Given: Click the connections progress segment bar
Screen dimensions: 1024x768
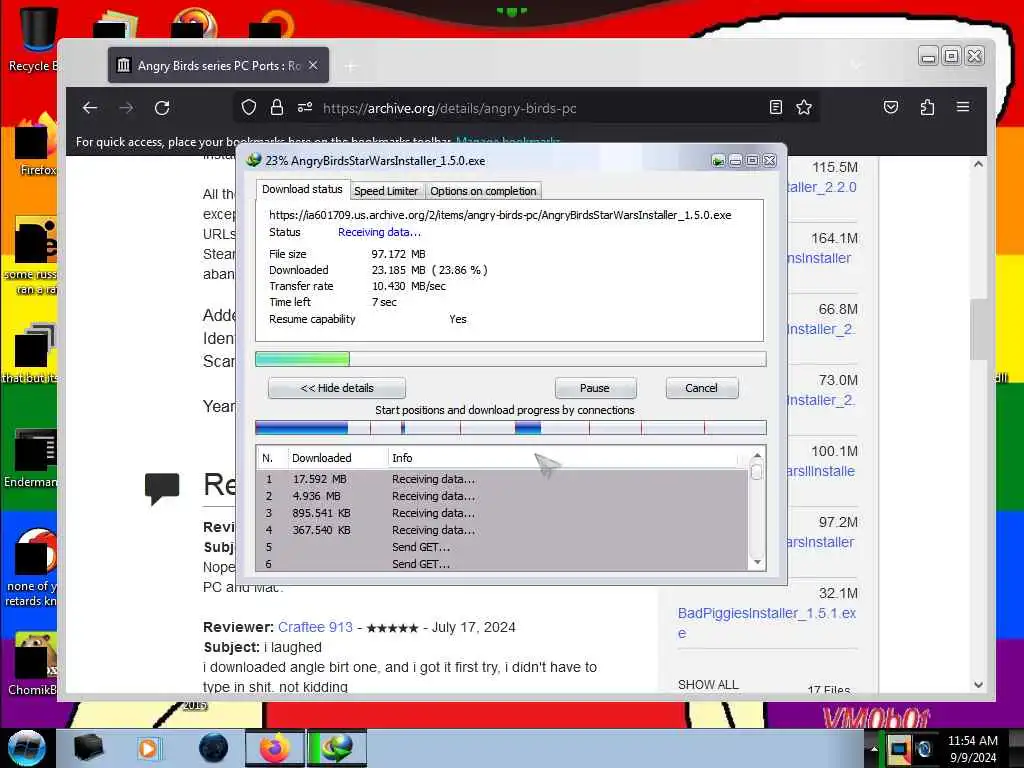Looking at the screenshot, I should [x=511, y=428].
